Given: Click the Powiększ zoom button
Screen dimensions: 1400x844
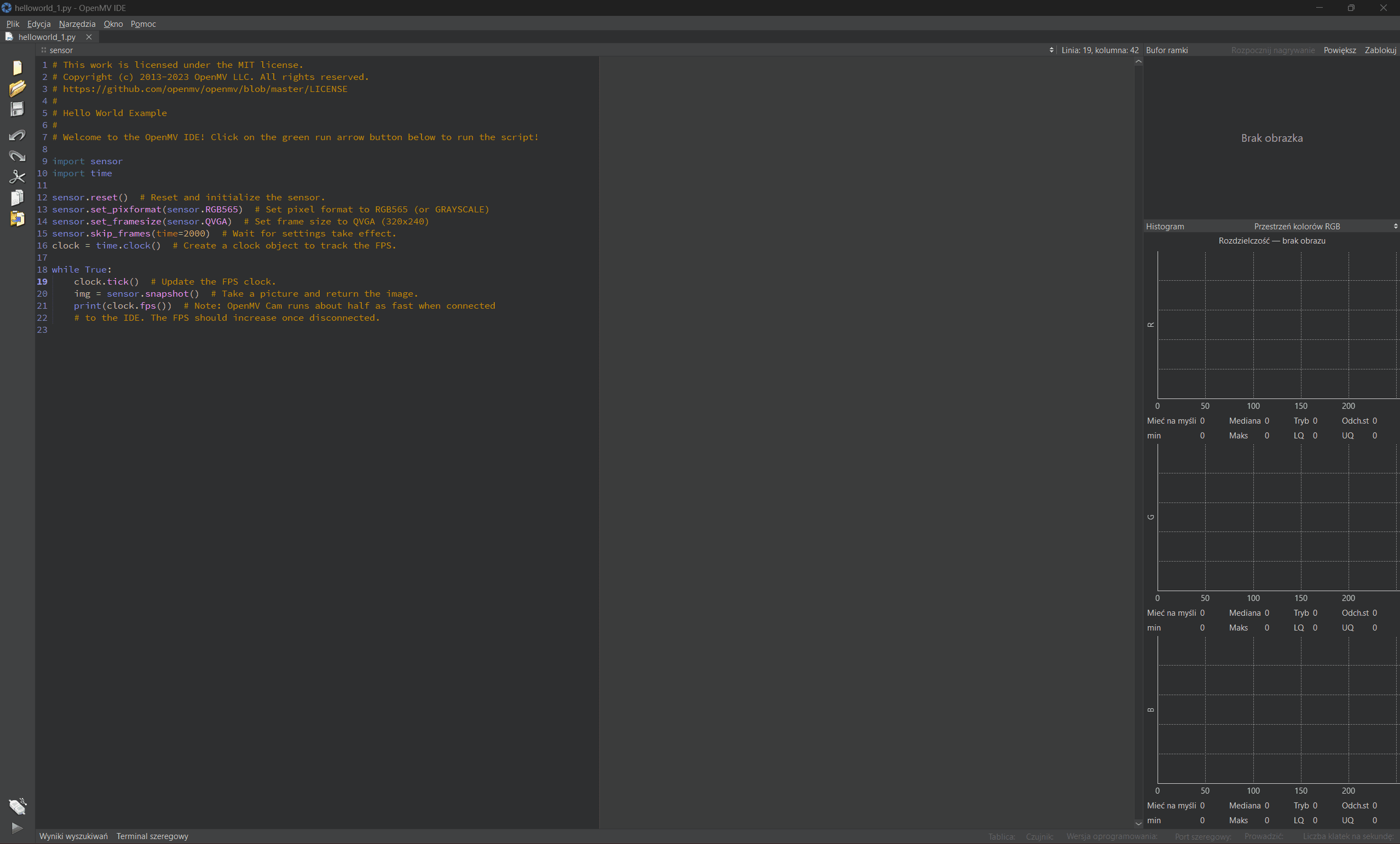Looking at the screenshot, I should click(x=1339, y=50).
